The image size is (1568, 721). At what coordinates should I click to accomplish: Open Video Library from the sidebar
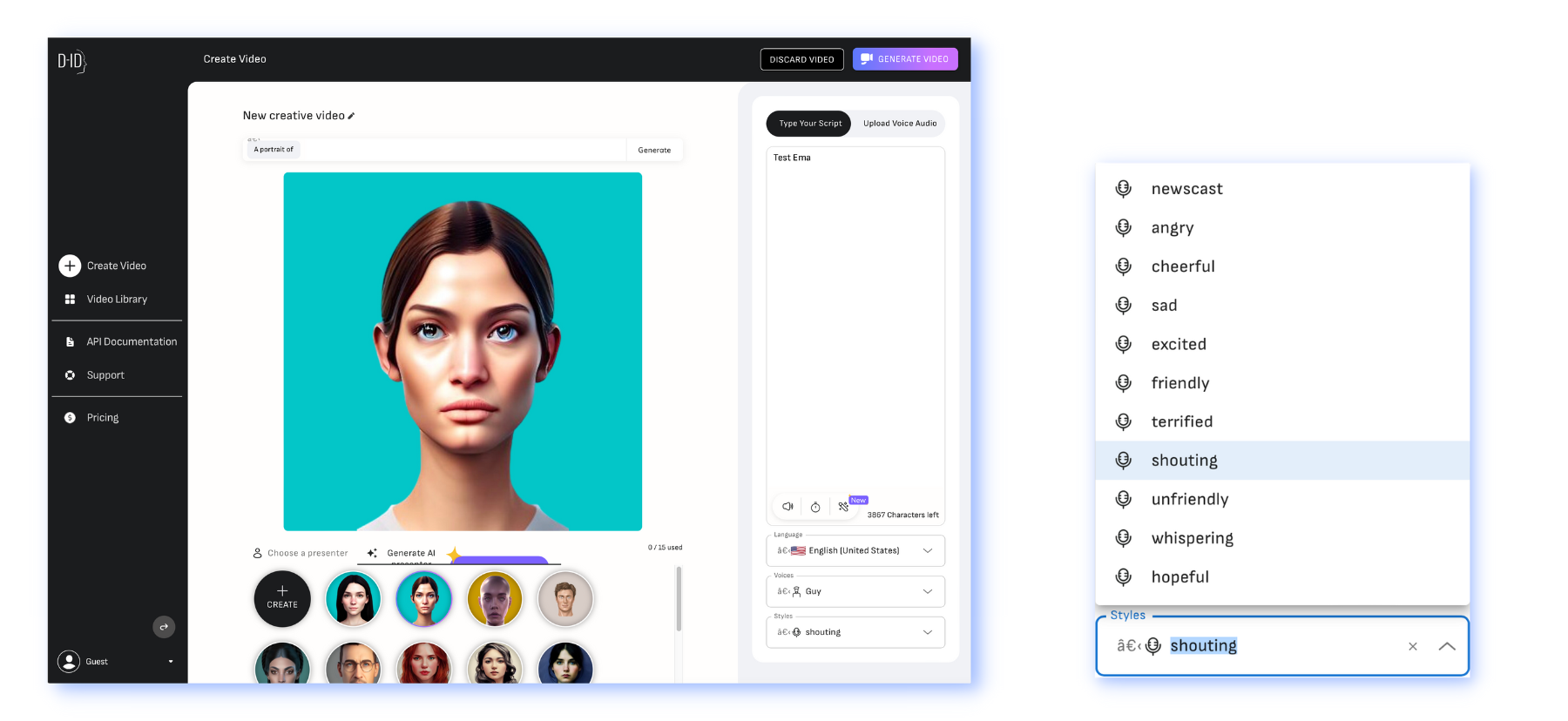(117, 300)
